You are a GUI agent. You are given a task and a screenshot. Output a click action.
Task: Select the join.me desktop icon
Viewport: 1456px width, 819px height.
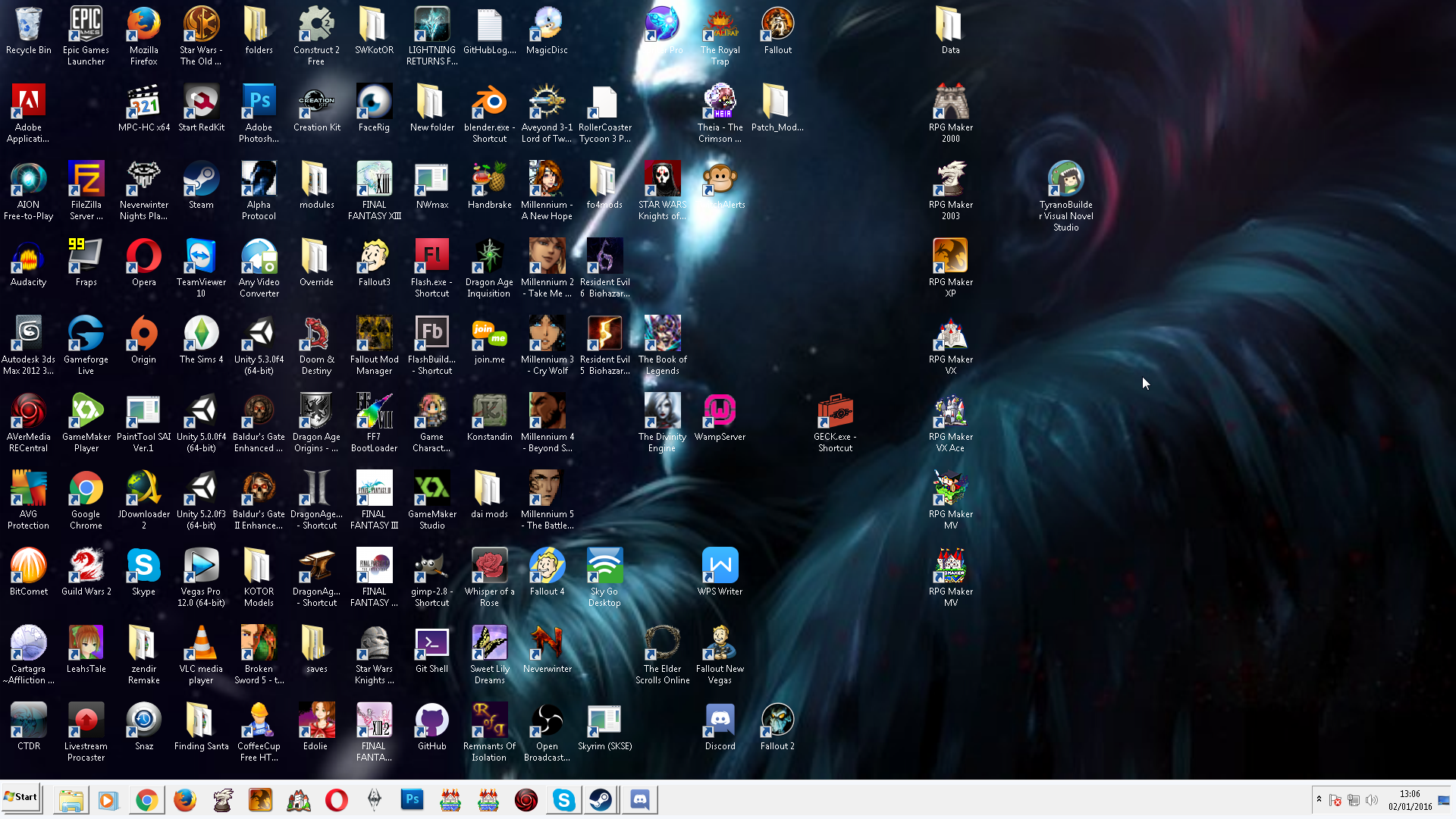[489, 340]
